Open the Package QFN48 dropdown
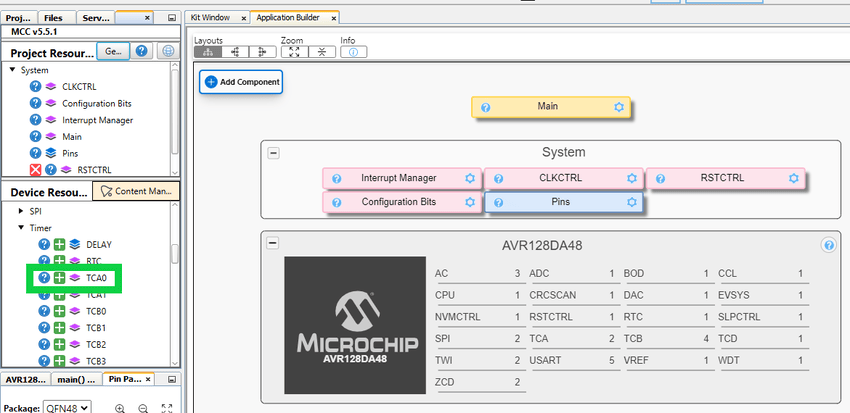The height and width of the screenshot is (413, 850). (x=69, y=407)
